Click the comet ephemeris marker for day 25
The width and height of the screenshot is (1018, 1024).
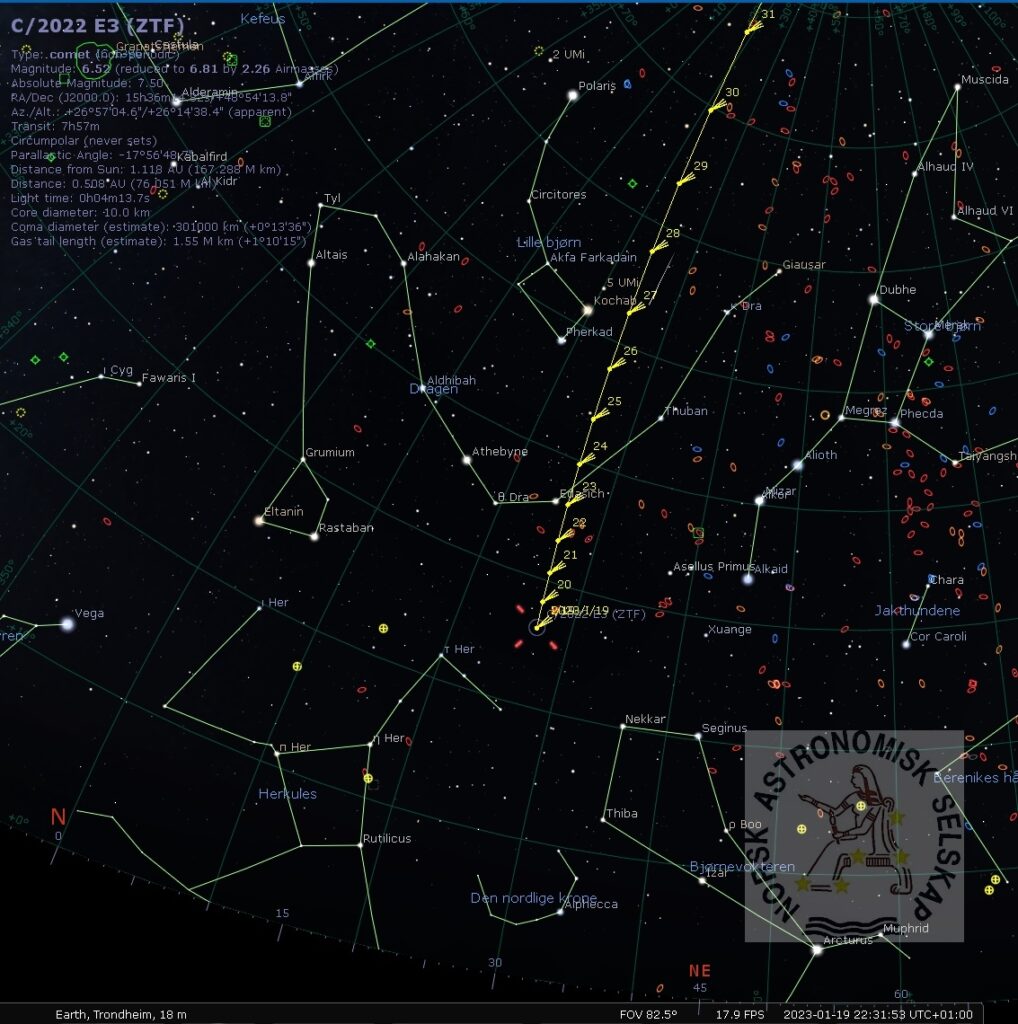point(598,415)
